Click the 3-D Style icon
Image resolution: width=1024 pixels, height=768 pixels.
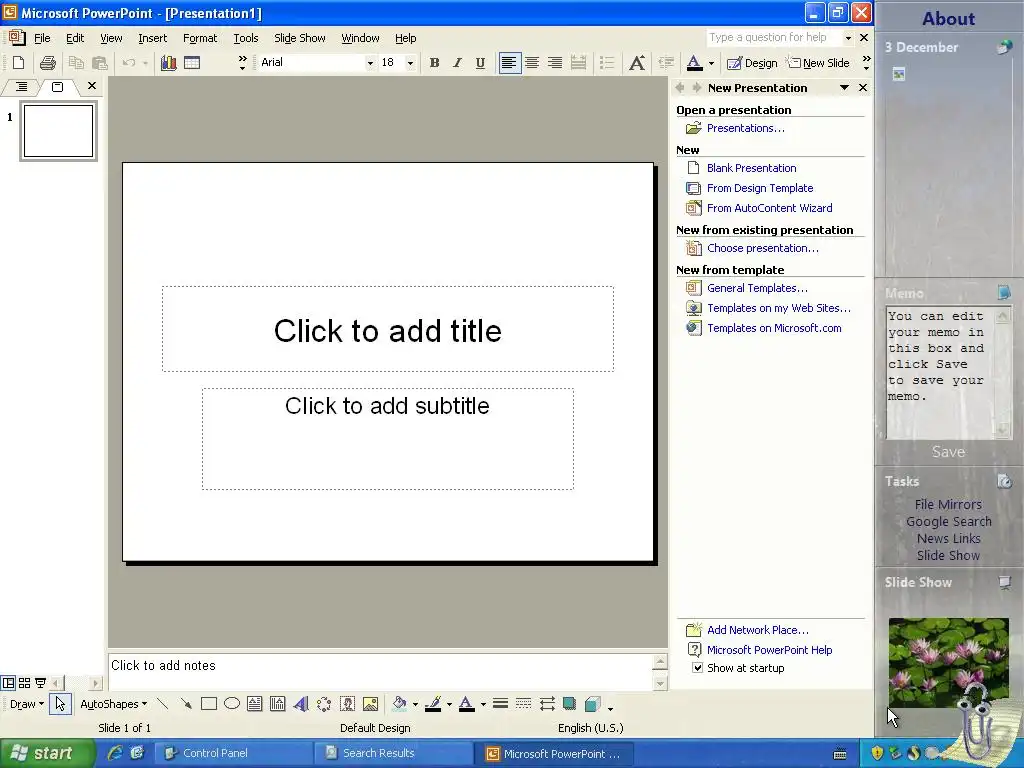[x=592, y=704]
